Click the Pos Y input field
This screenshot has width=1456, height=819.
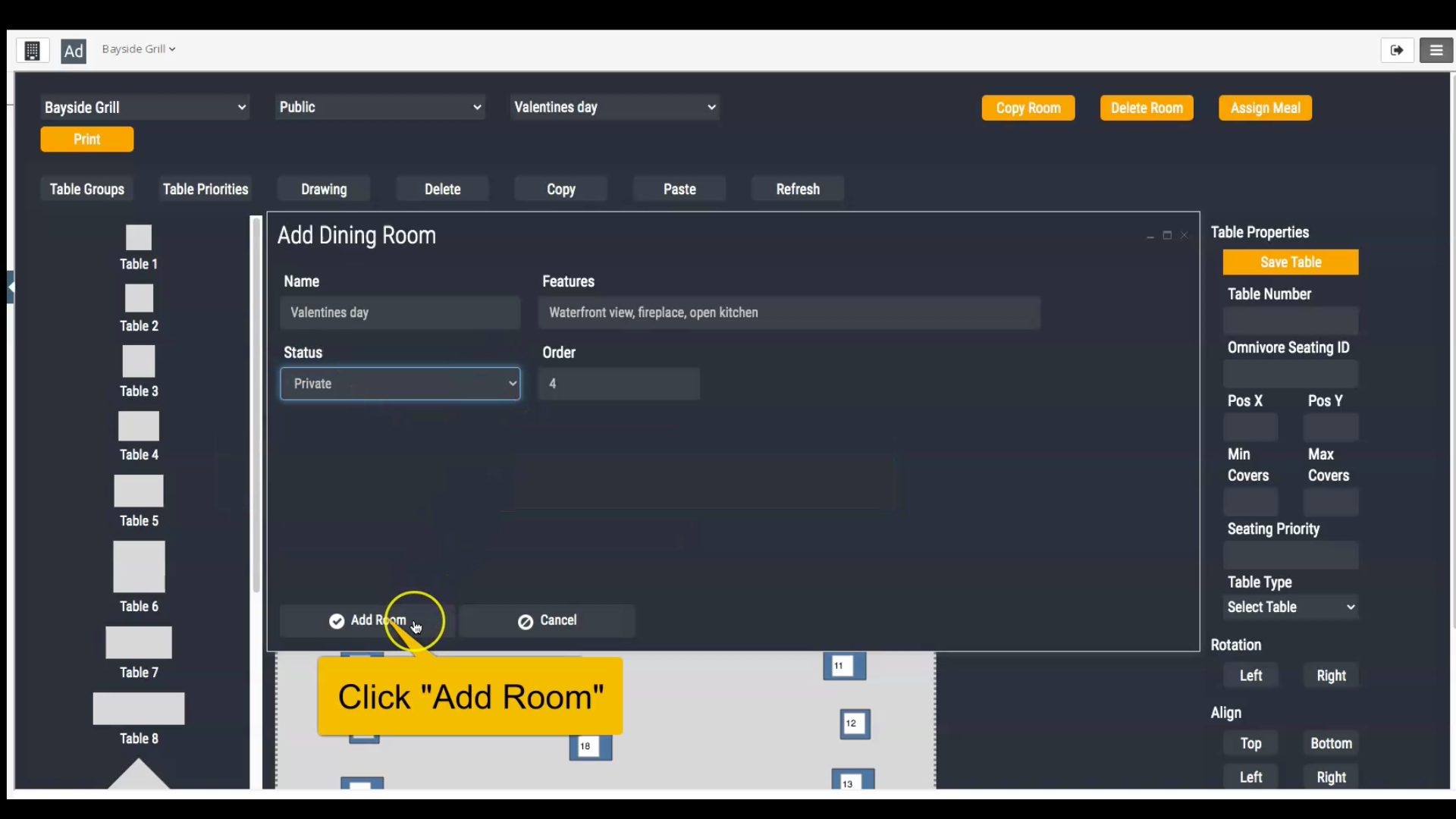tap(1331, 427)
